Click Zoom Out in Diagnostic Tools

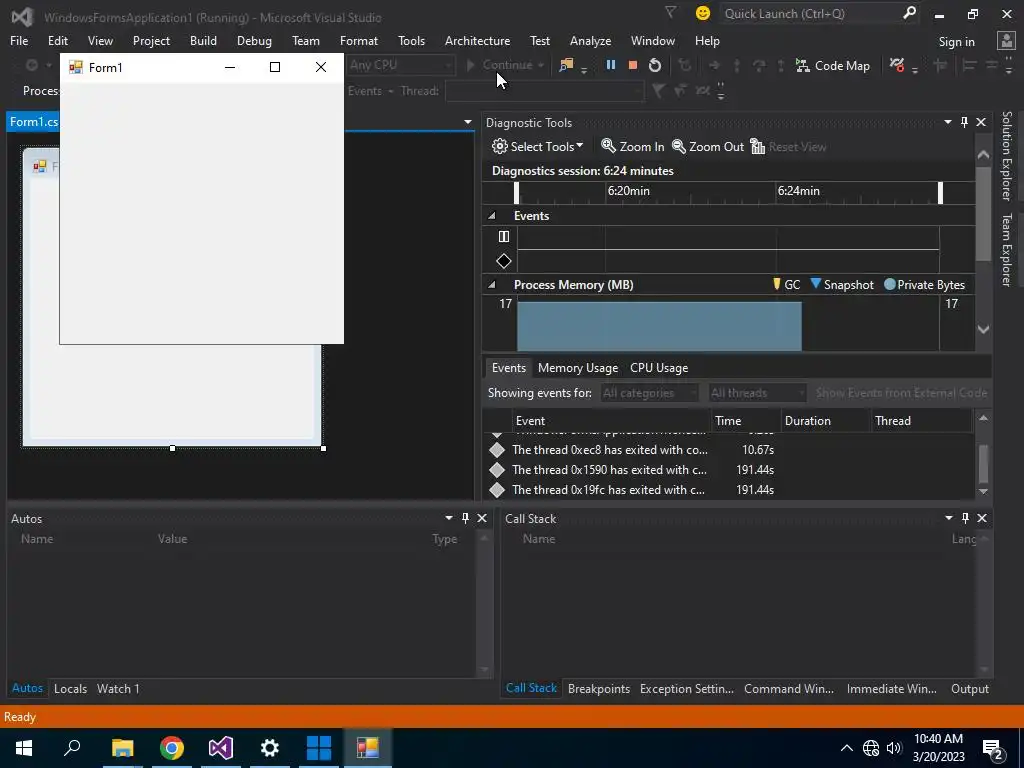708,146
